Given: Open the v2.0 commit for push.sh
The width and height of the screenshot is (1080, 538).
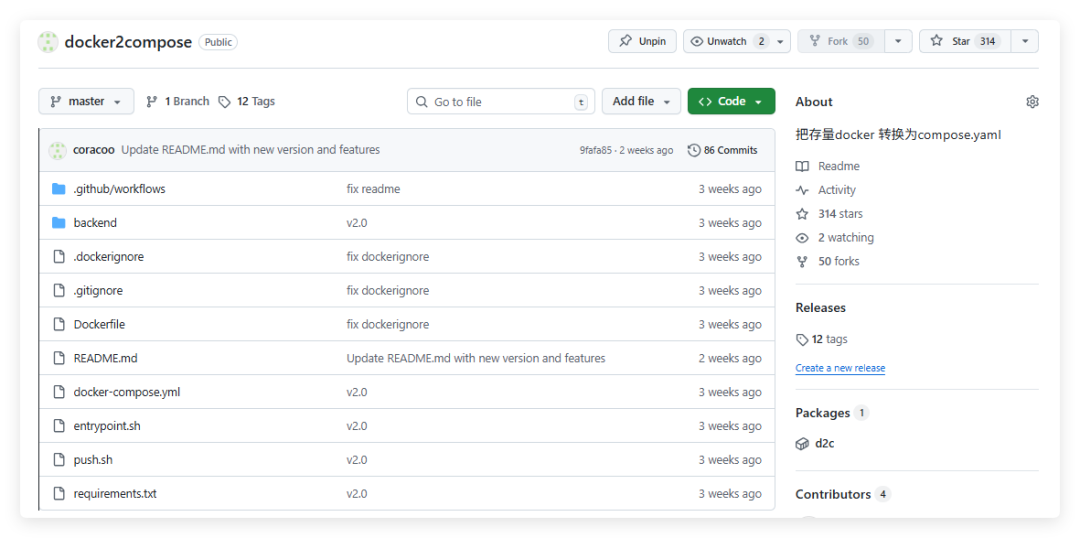Looking at the screenshot, I should pos(357,459).
